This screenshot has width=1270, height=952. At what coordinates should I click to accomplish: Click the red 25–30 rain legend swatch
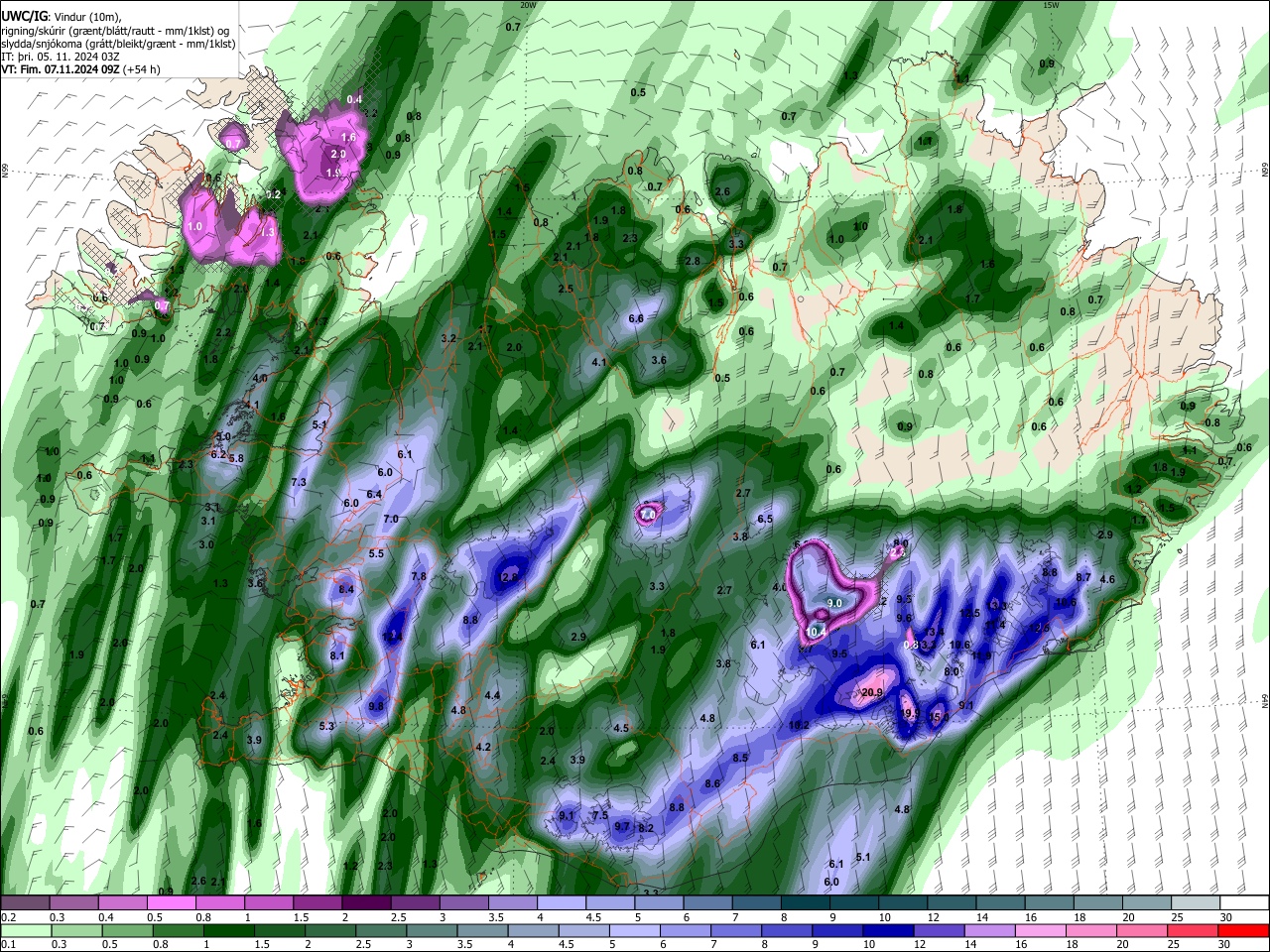tap(1194, 930)
